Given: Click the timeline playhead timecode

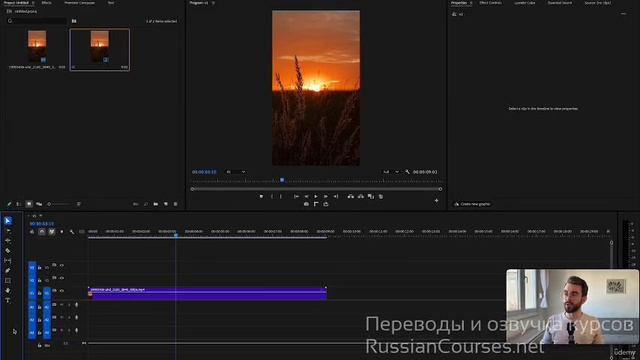Looking at the screenshot, I should pos(42,224).
